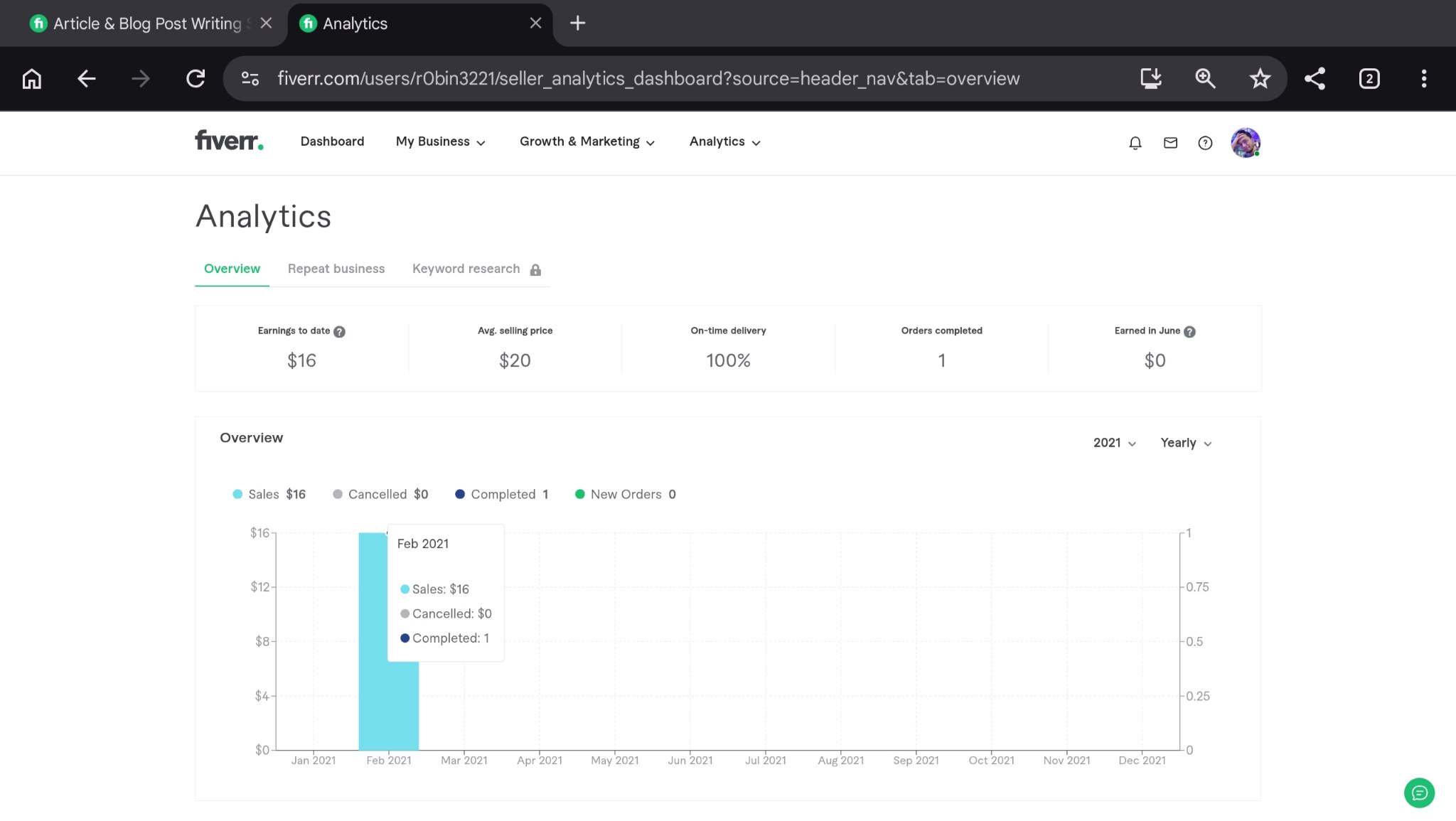1456x821 pixels.
Task: Share this page using share icon
Action: coord(1315,78)
